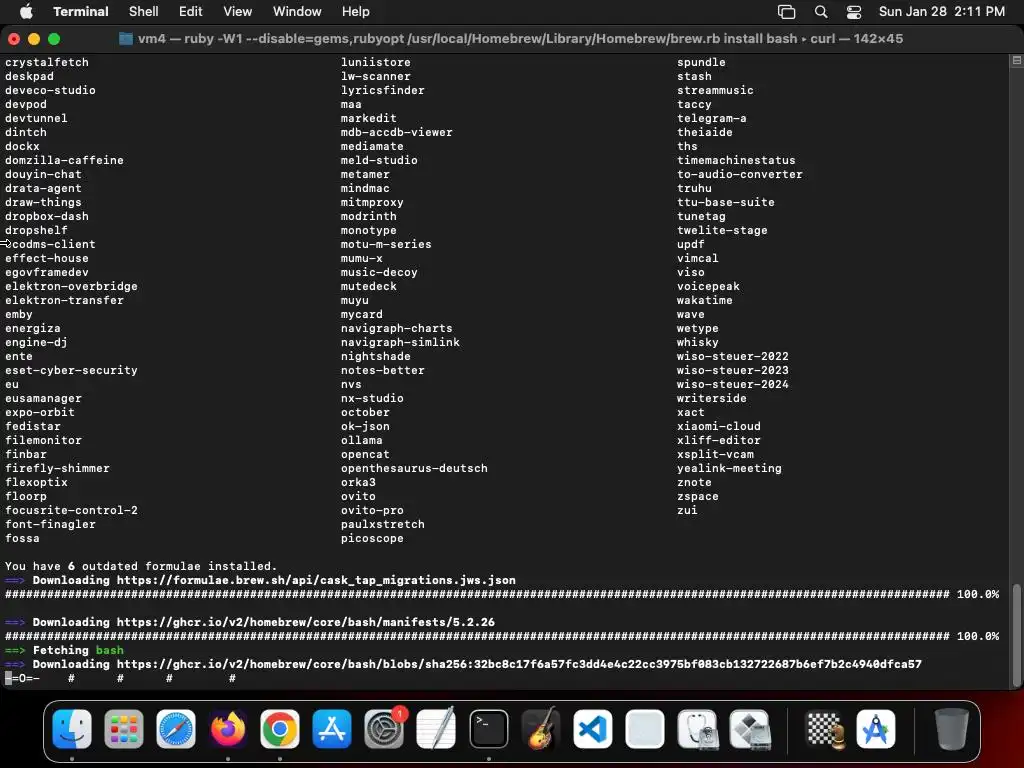Click the 'ollama' entry
Viewport: 1024px width, 768px height.
pyautogui.click(x=362, y=440)
